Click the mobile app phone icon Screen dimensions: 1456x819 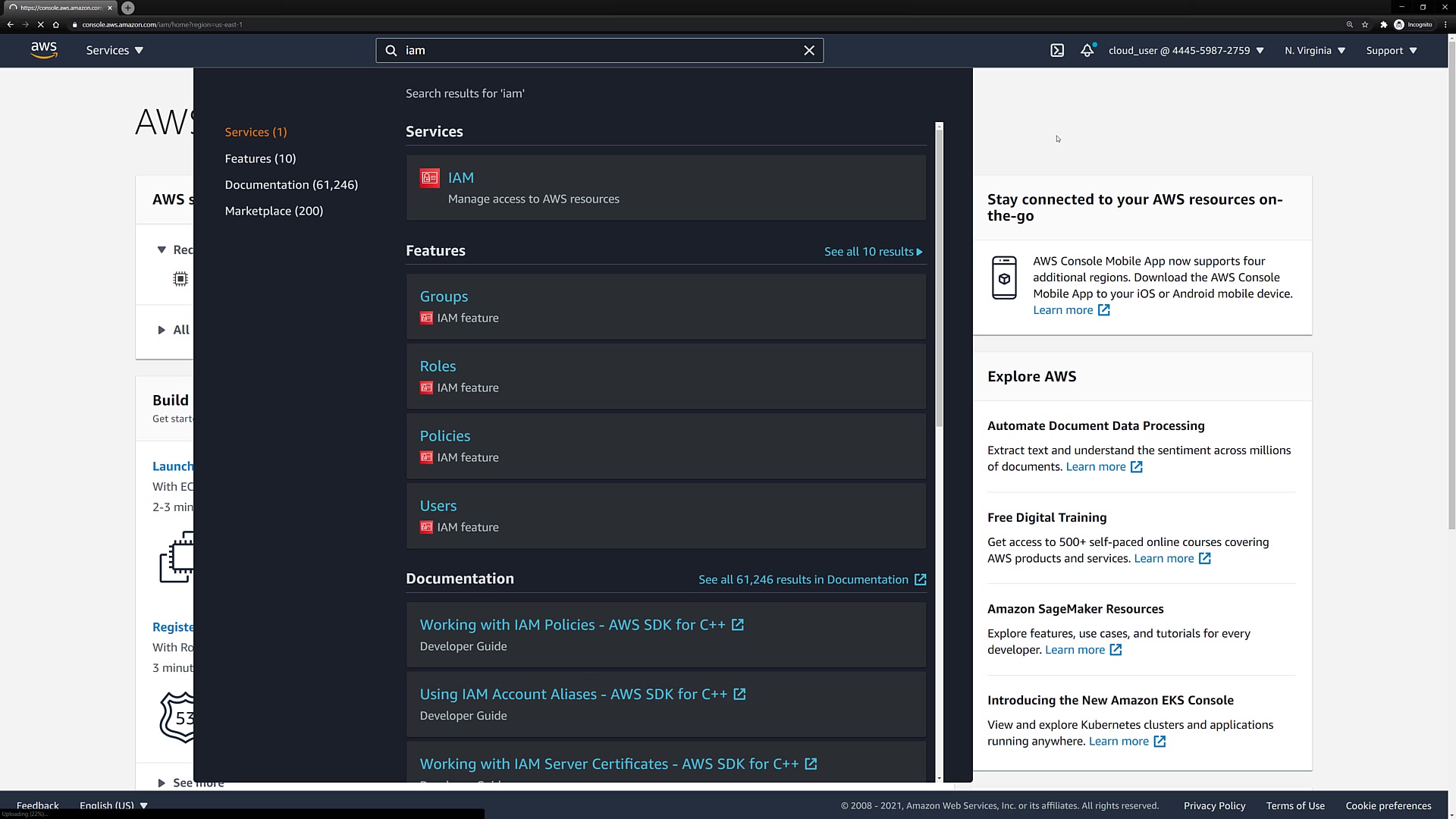click(1004, 278)
